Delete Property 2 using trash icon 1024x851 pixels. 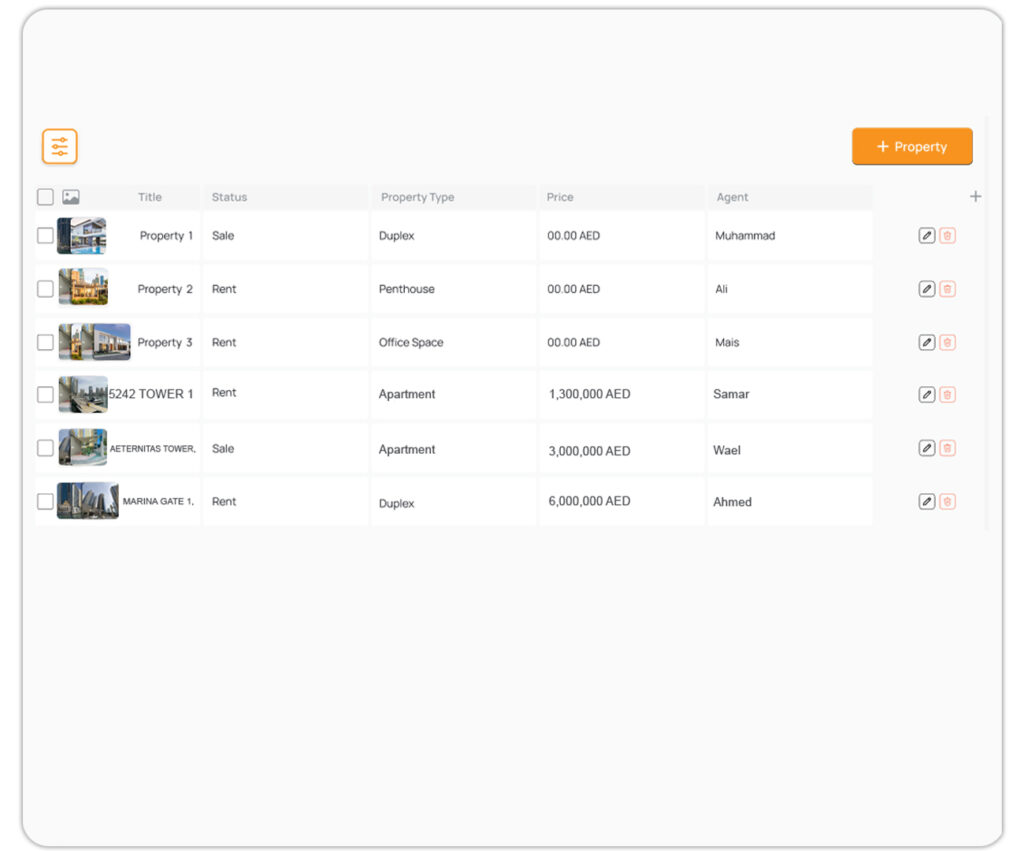coord(947,289)
